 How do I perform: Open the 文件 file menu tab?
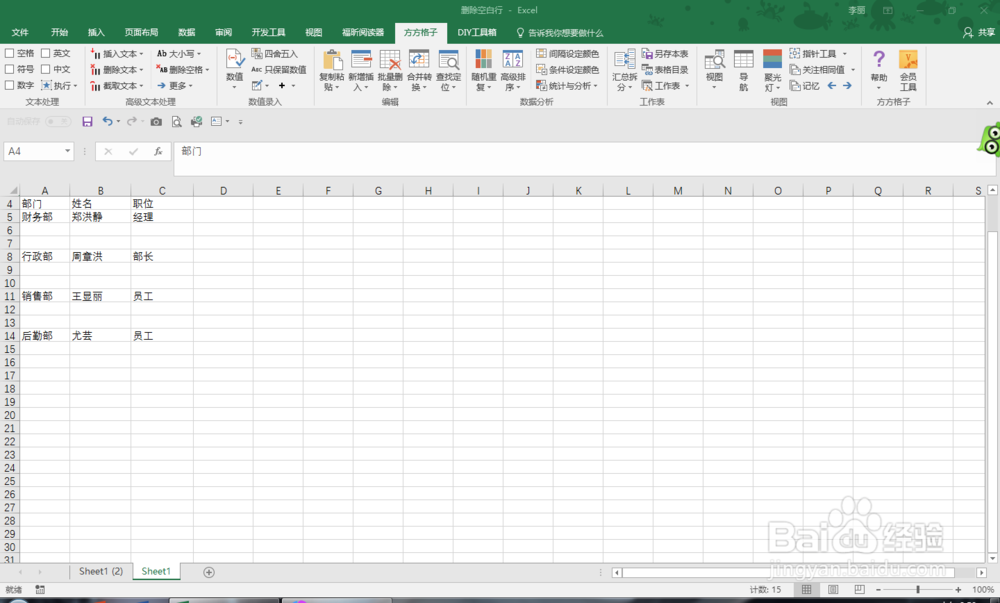tap(20, 33)
